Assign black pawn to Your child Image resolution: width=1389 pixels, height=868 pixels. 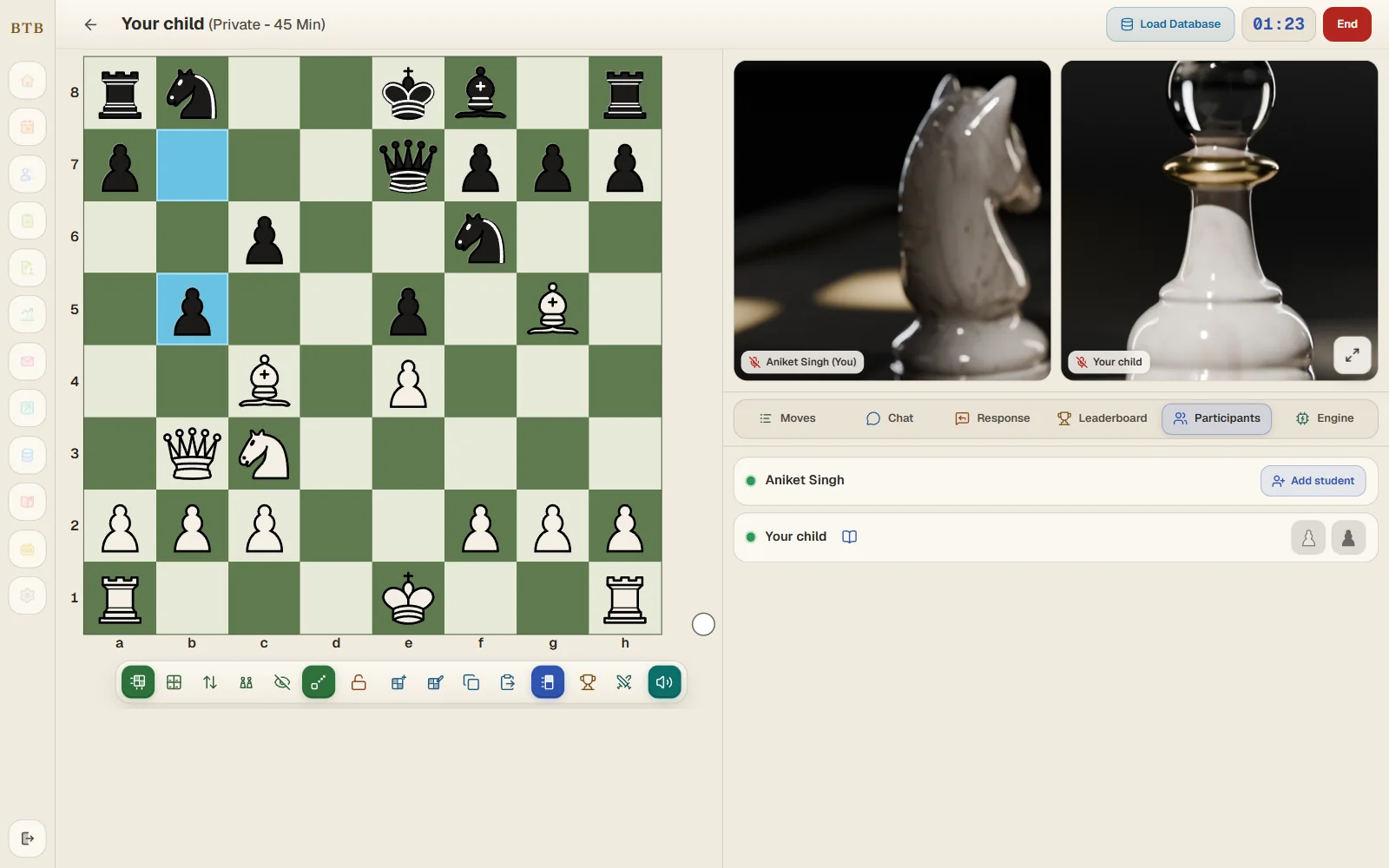1349,538
